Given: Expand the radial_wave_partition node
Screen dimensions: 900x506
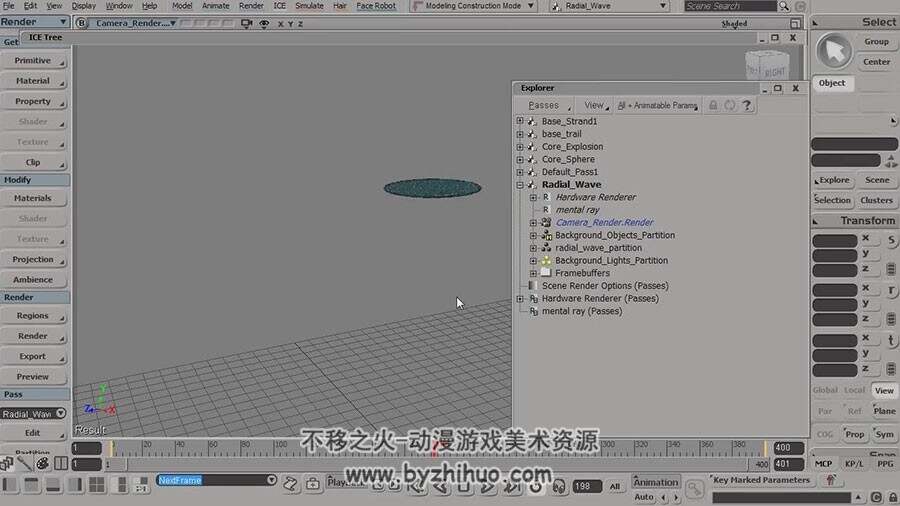Looking at the screenshot, I should tap(533, 248).
